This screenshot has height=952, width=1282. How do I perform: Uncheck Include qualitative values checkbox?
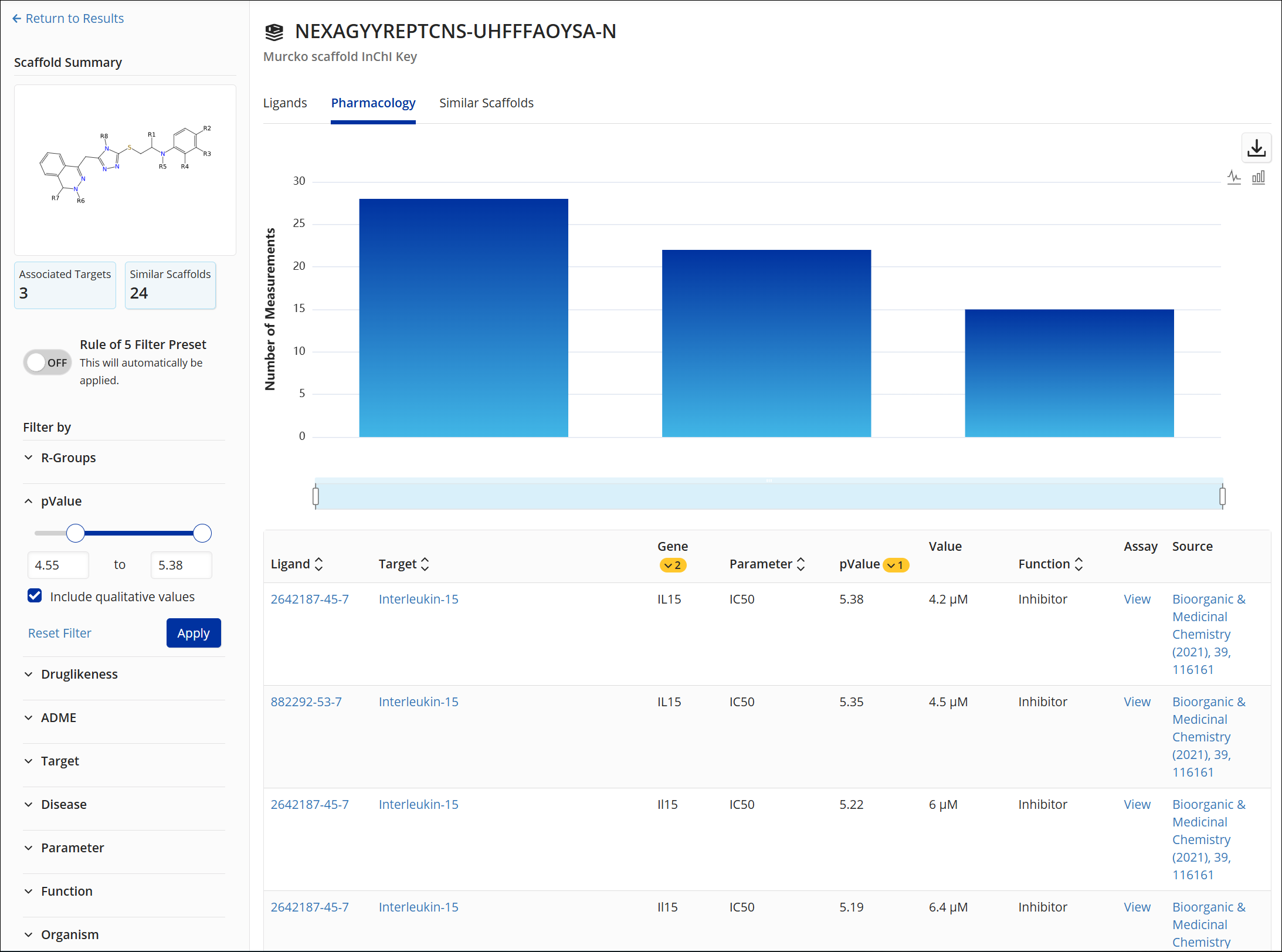(35, 596)
